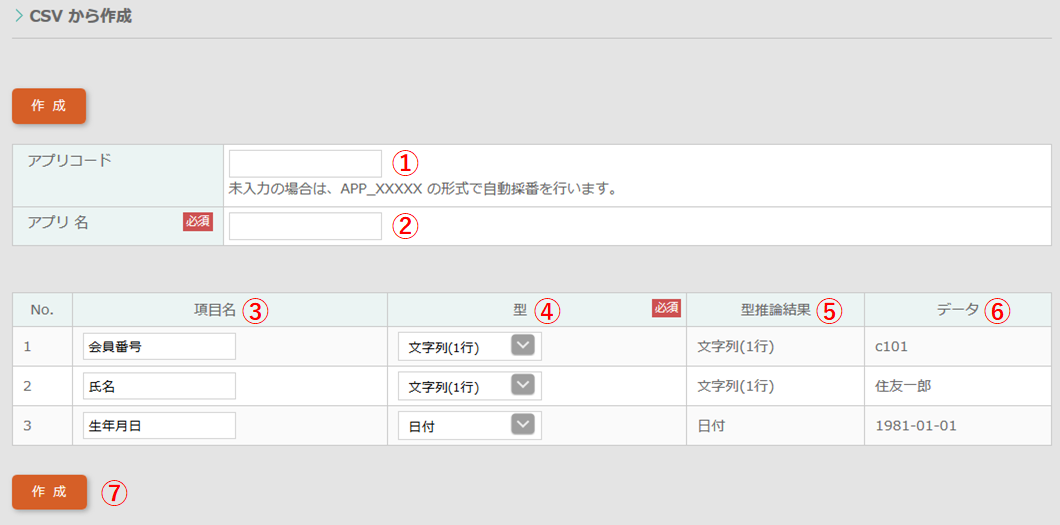The width and height of the screenshot is (1060, 525).
Task: Click the circled 5 beside 型推論結果
Action: coord(829,311)
